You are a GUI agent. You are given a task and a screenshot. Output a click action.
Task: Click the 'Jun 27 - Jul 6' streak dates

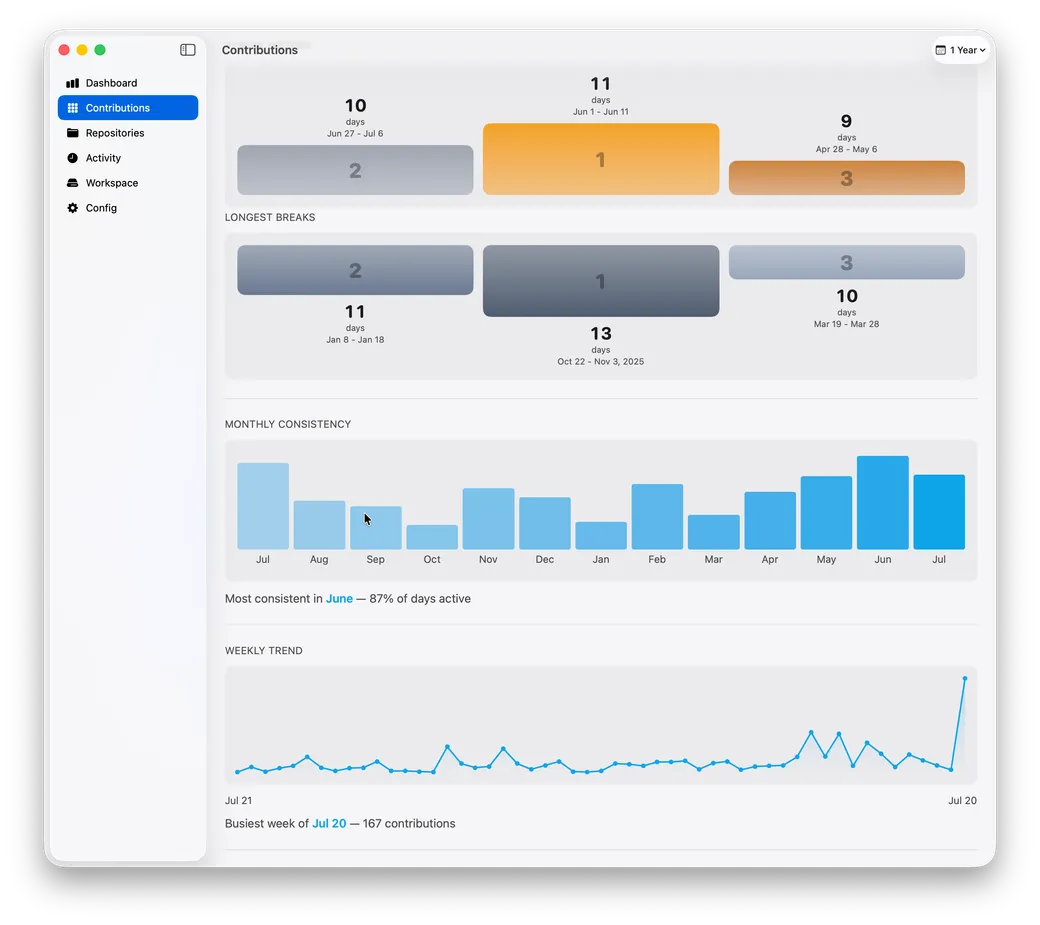click(x=355, y=133)
